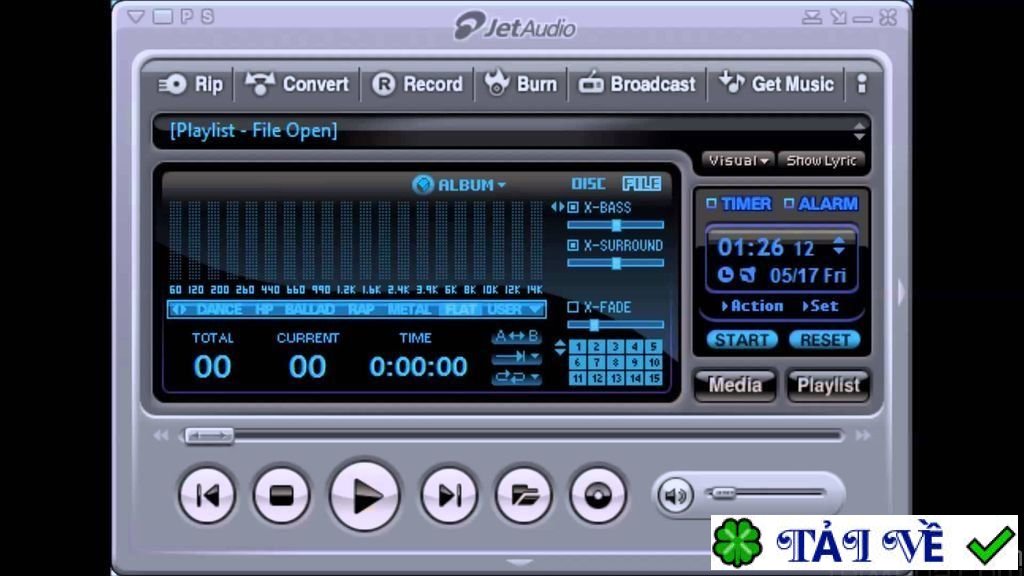Mute sound using the speaker icon
Screen dimensions: 1024x576
(x=675, y=496)
